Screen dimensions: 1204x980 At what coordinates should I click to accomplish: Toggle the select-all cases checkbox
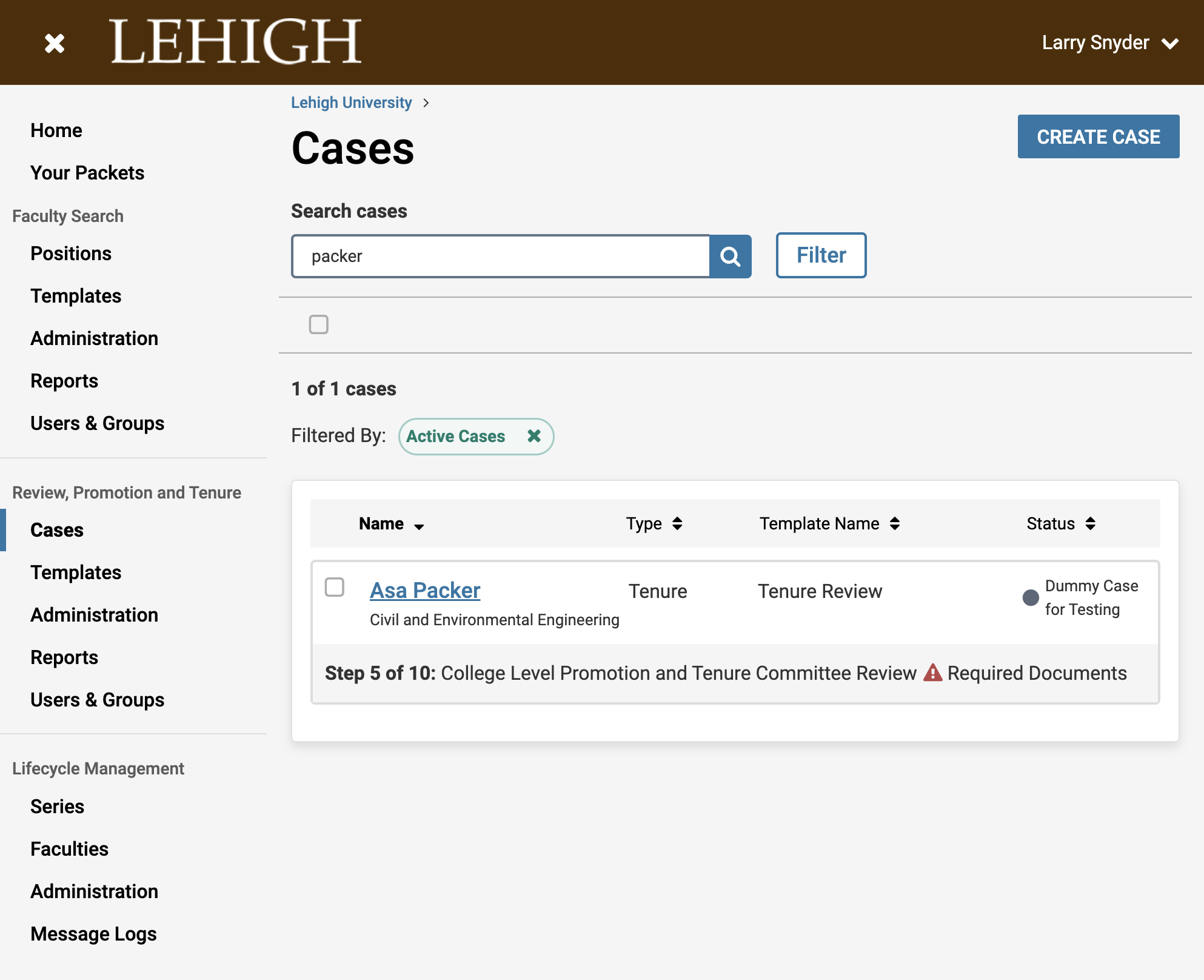[319, 324]
